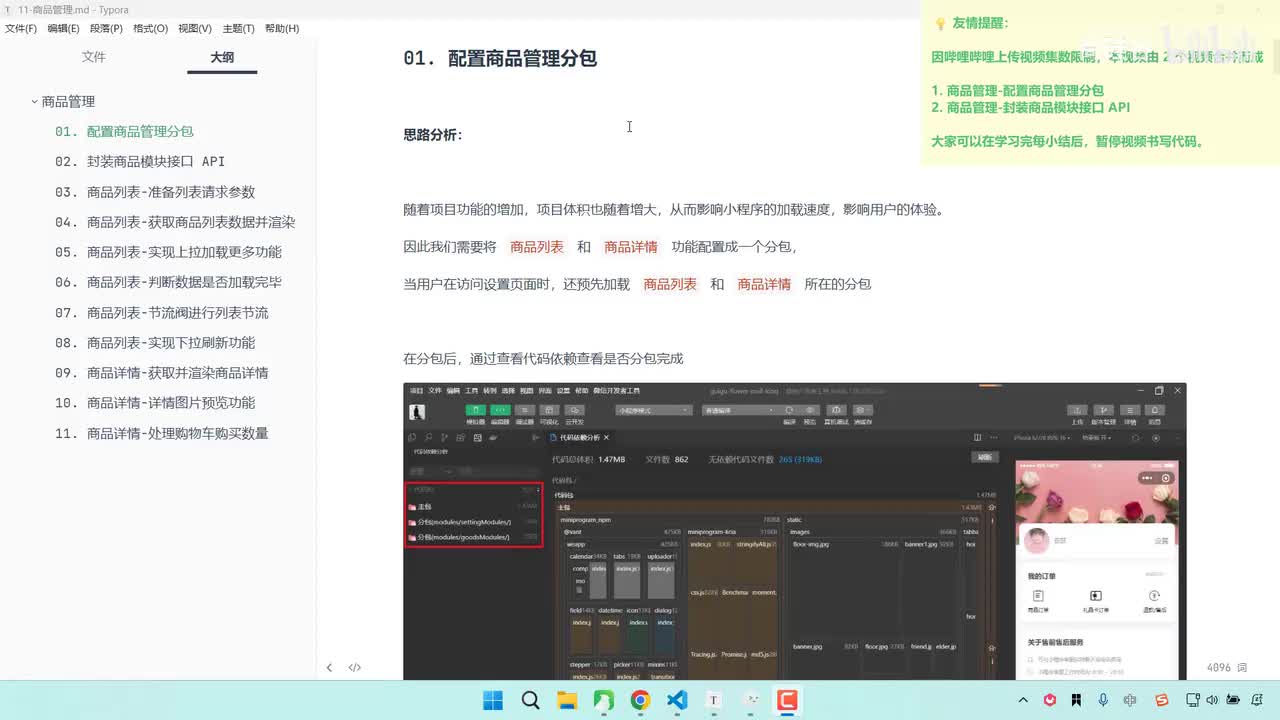Viewport: 1280px width, 720px height.
Task: Jump to 05. 商品列表-实现上拉加载更多功能
Action: [x=168, y=252]
